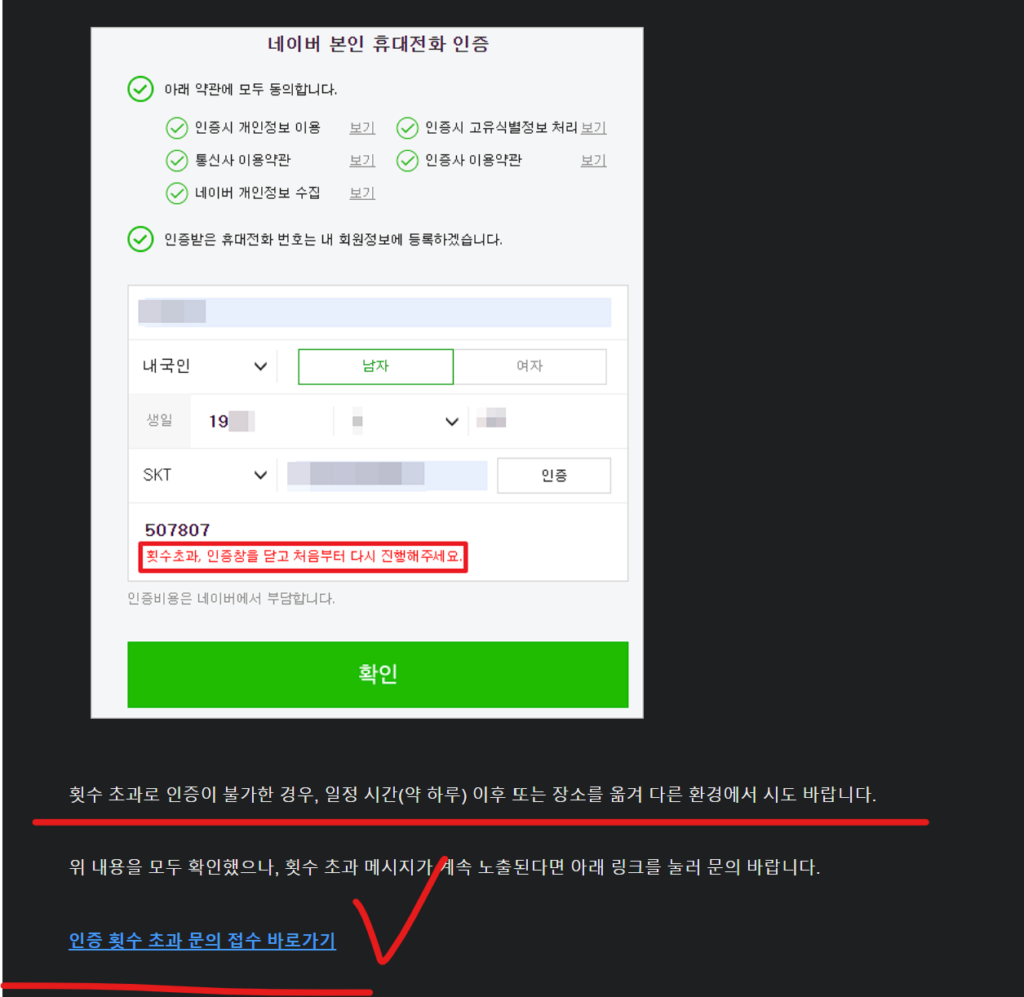The width and height of the screenshot is (1024, 997).
Task: Uncheck 통신사 이용약관 agreement
Action: pyautogui.click(x=176, y=161)
